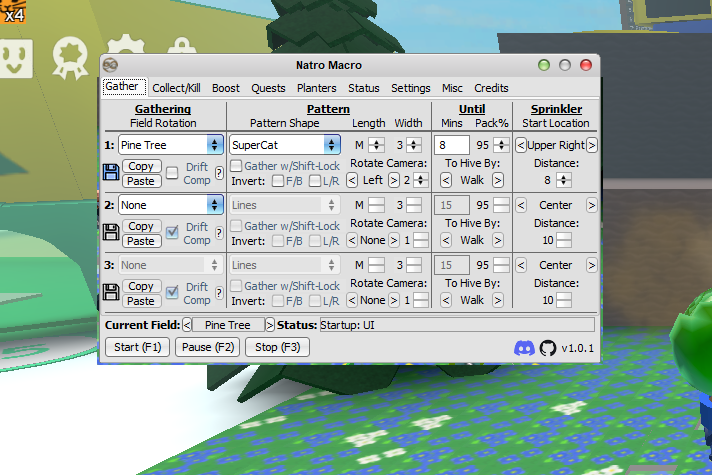712x475 pixels.
Task: Cycle field 2 sprinkler location forward
Action: coord(591,205)
